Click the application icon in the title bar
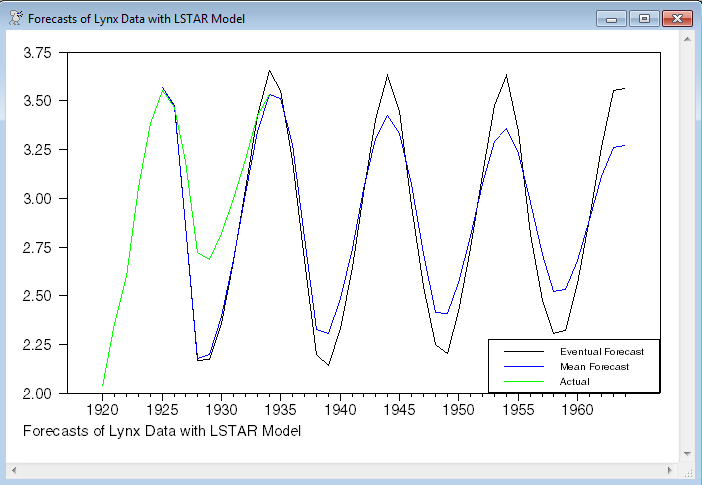The width and height of the screenshot is (702, 485). pos(14,18)
